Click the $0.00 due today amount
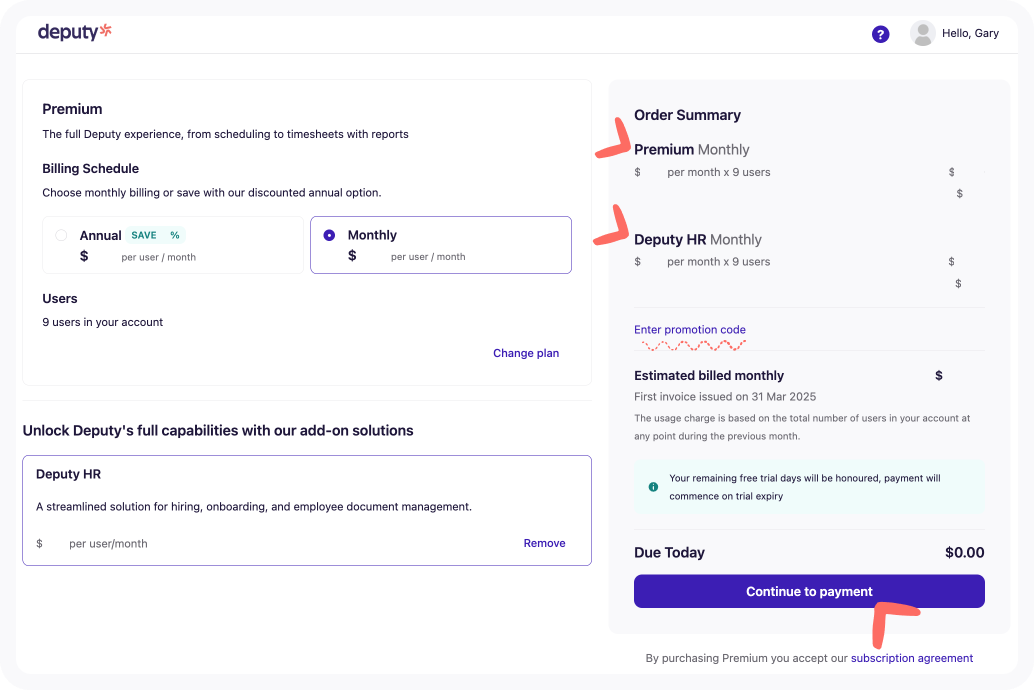This screenshot has width=1034, height=690. click(964, 552)
